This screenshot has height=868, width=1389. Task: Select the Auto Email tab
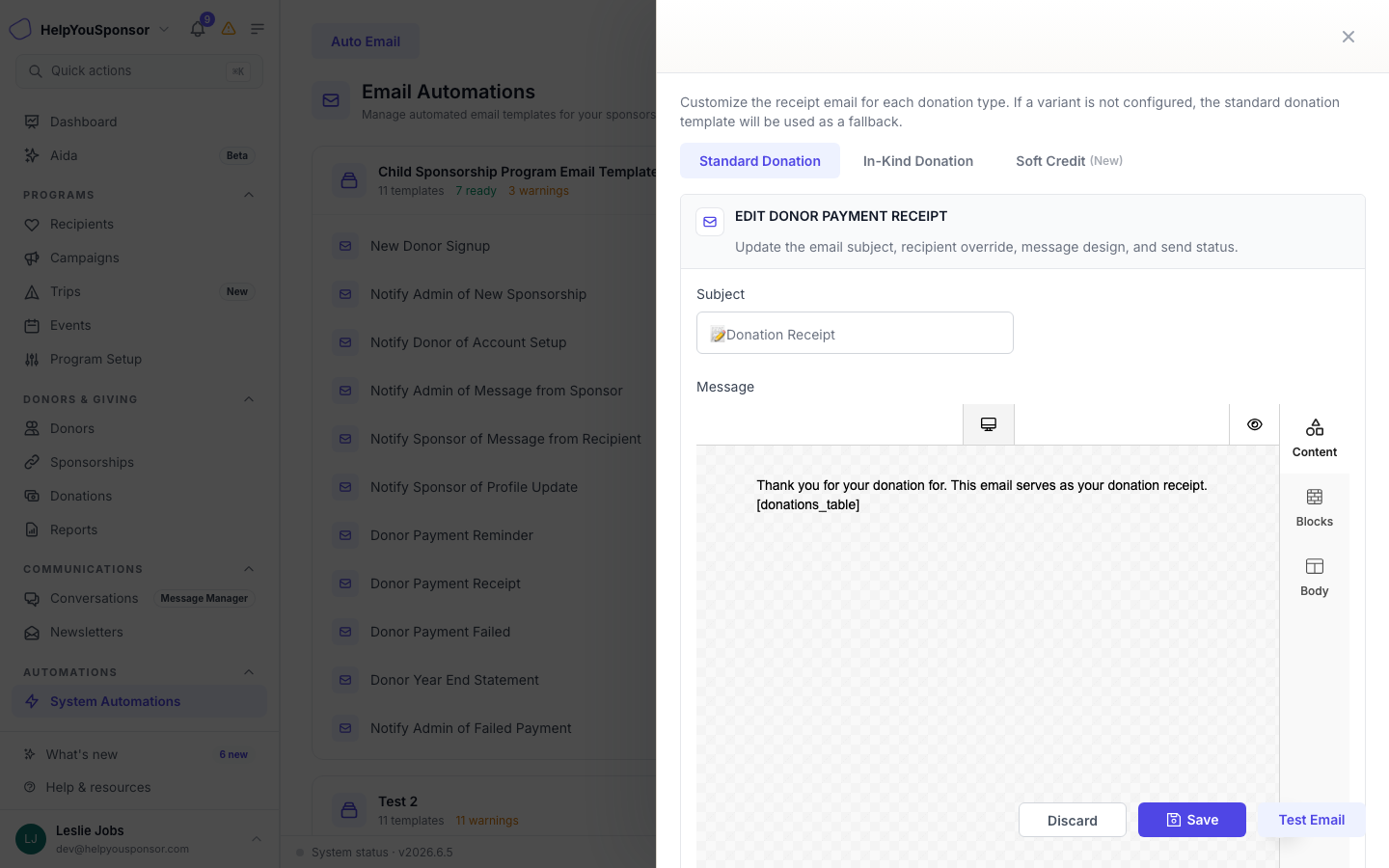coord(366,41)
